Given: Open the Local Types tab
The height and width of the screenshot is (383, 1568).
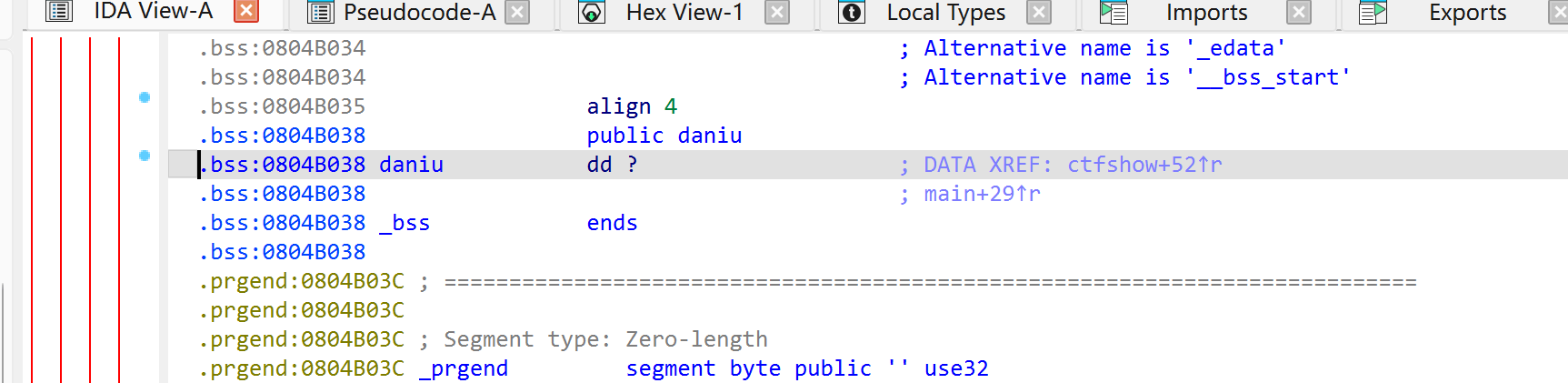Looking at the screenshot, I should coord(945,13).
